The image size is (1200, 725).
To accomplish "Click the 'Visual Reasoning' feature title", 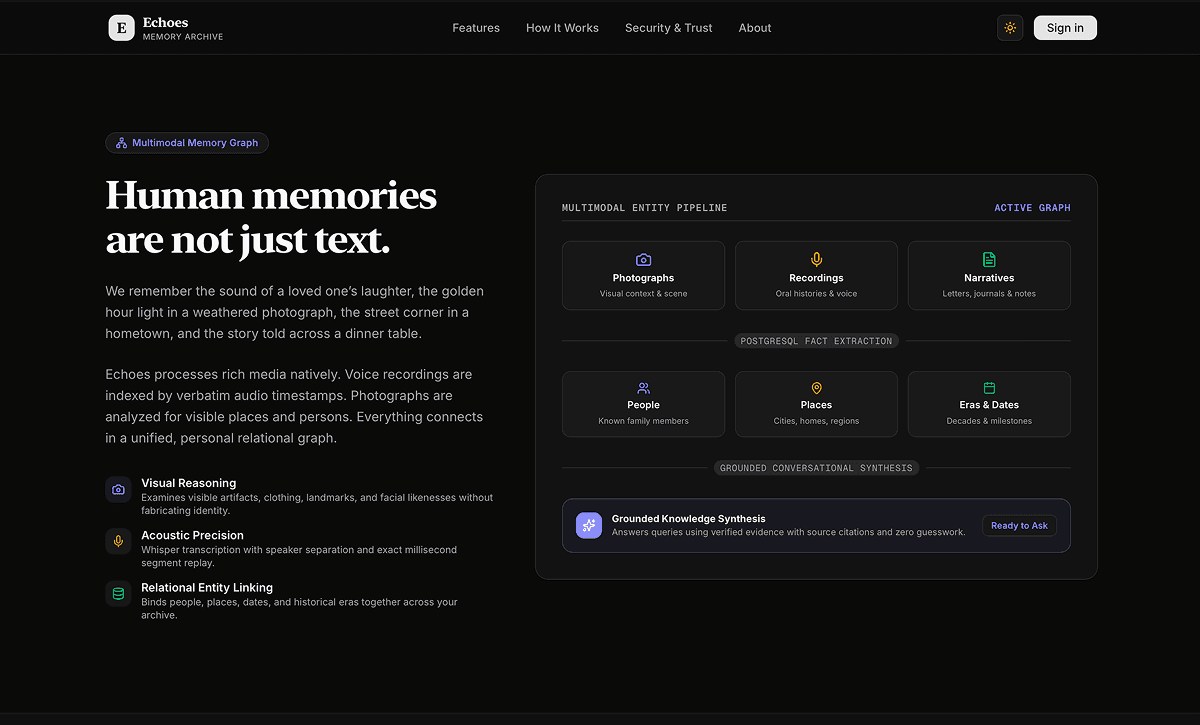I will pos(189,483).
